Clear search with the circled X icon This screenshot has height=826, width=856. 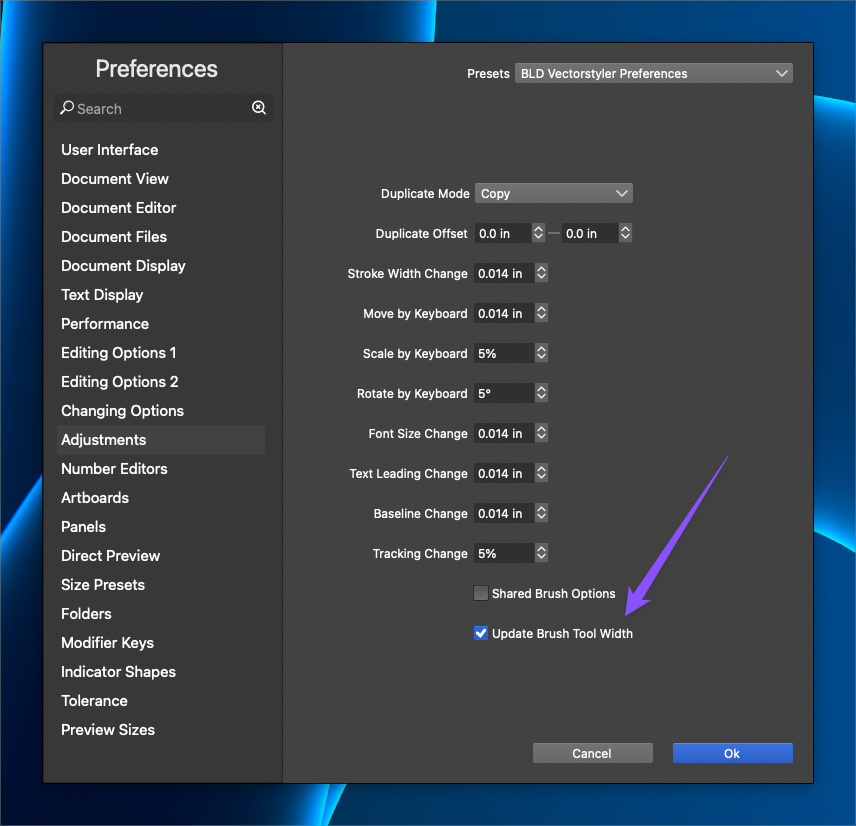click(258, 108)
